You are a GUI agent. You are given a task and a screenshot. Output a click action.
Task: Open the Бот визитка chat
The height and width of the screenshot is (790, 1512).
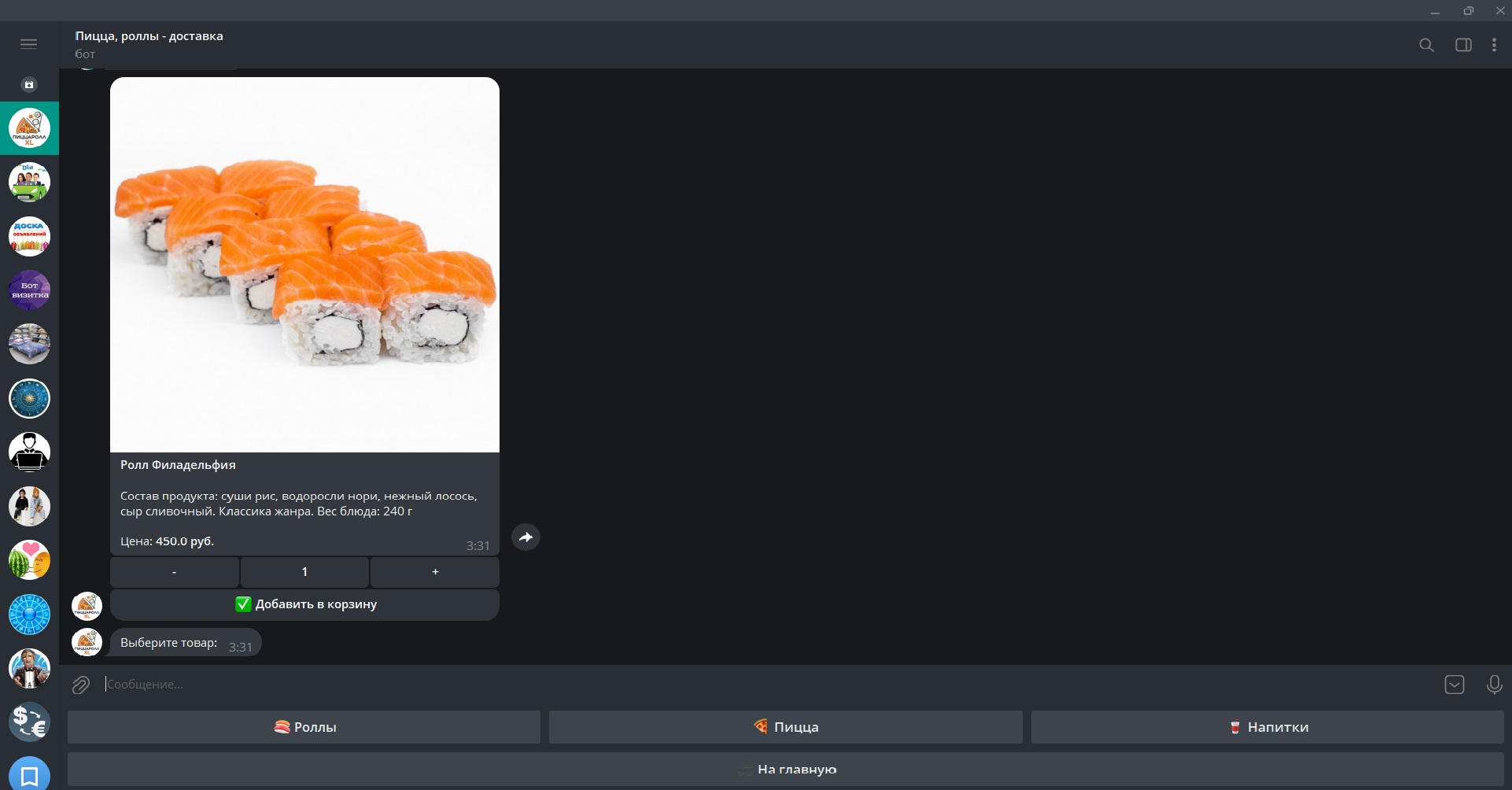(29, 290)
